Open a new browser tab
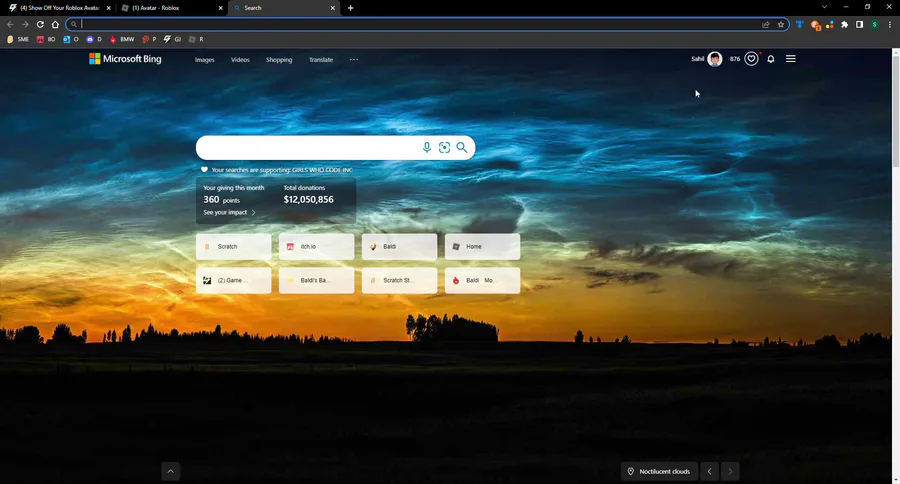This screenshot has width=900, height=484. [x=350, y=8]
